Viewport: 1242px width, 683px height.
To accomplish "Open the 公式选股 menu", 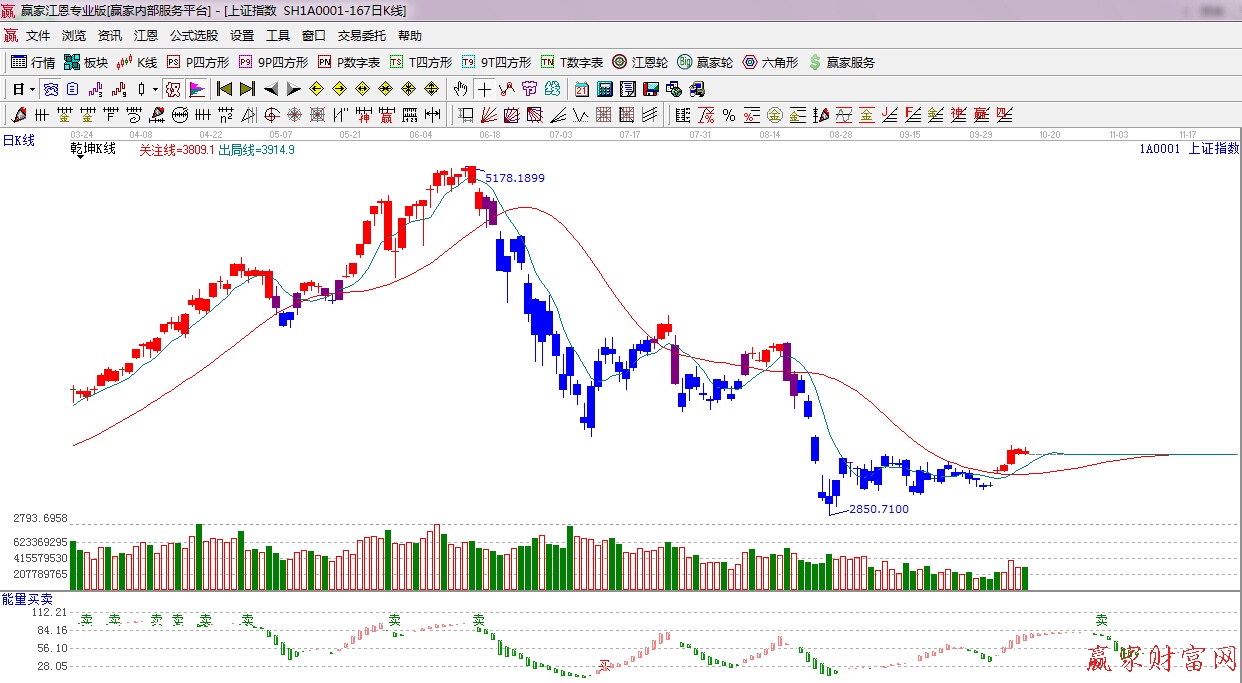I will coord(193,36).
